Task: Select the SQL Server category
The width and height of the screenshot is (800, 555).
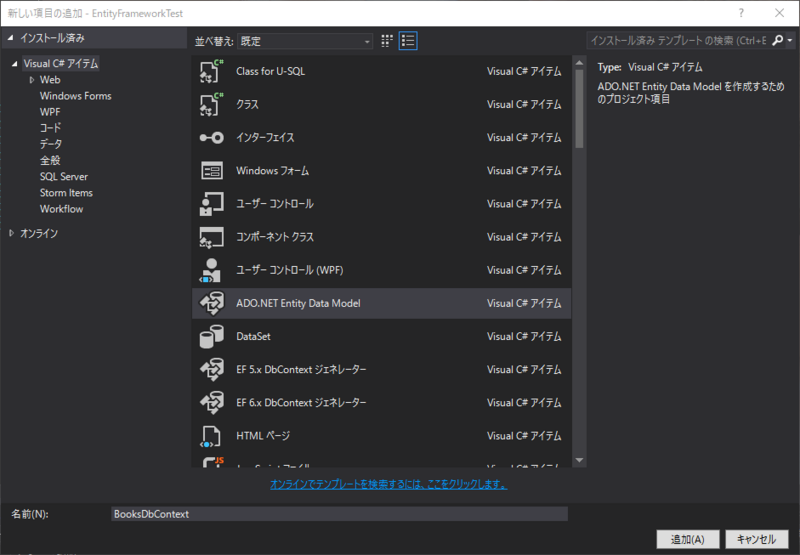Action: click(x=64, y=177)
